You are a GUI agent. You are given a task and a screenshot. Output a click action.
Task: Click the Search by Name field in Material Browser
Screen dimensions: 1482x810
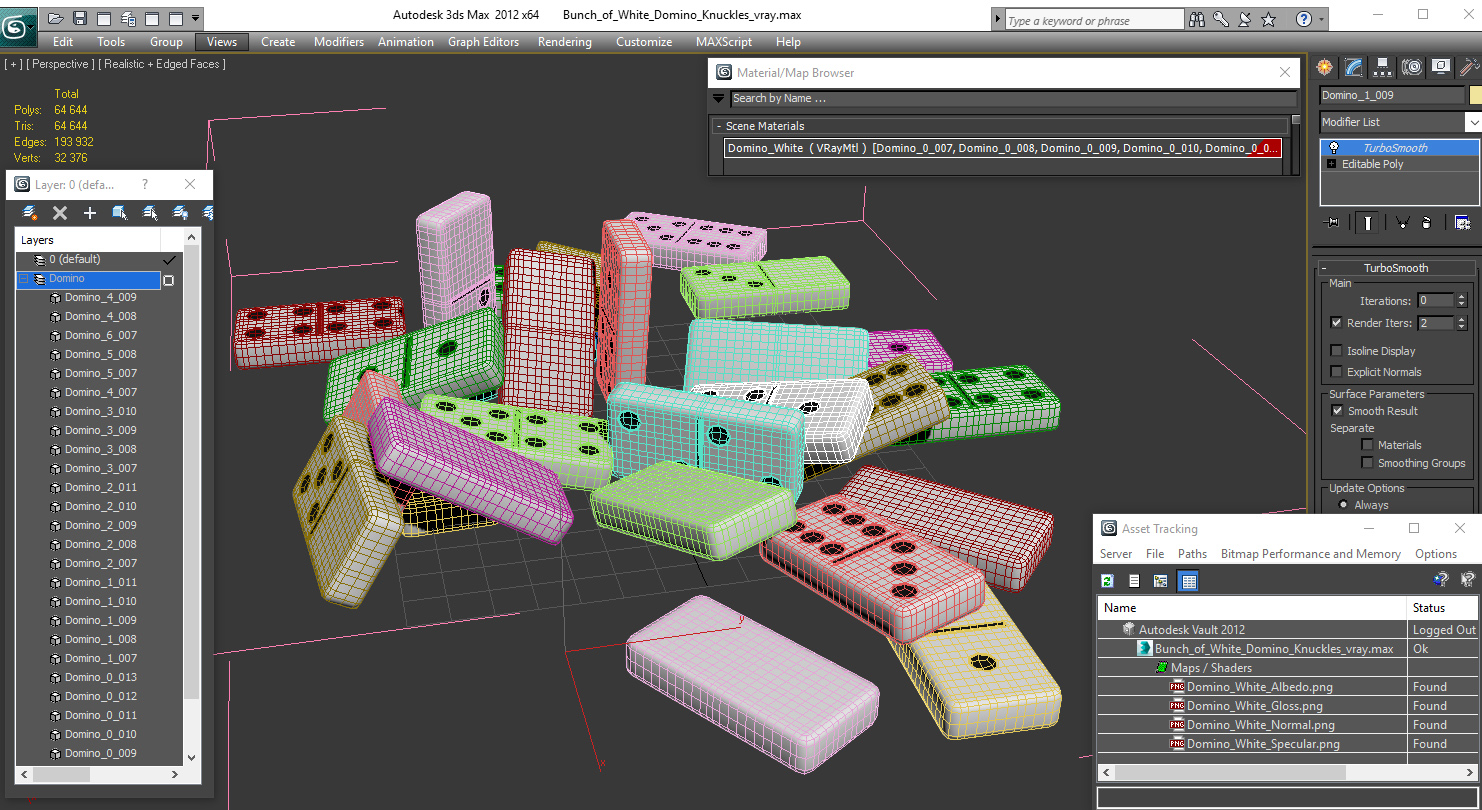pos(1012,98)
